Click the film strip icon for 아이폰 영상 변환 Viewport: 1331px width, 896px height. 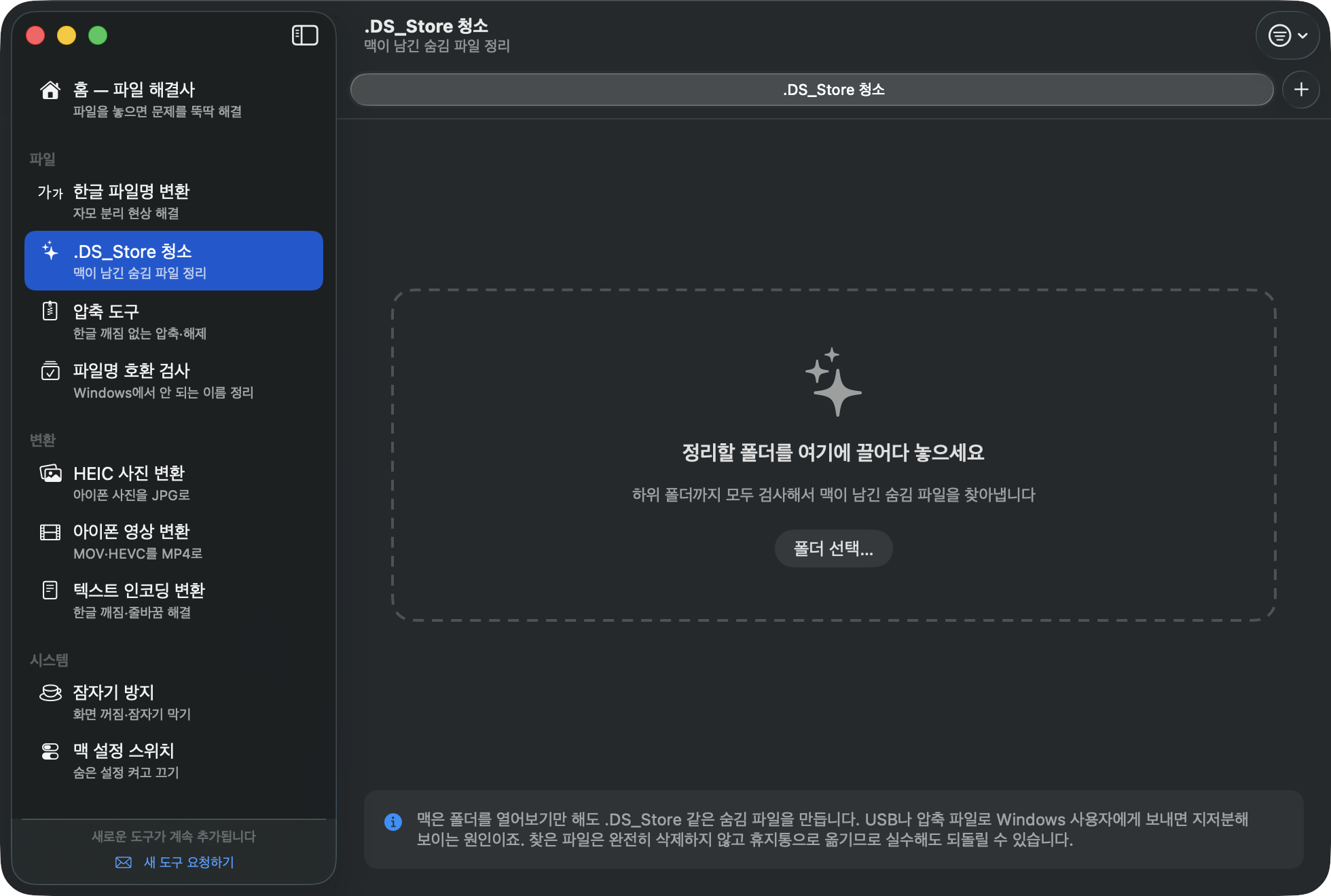coord(50,532)
